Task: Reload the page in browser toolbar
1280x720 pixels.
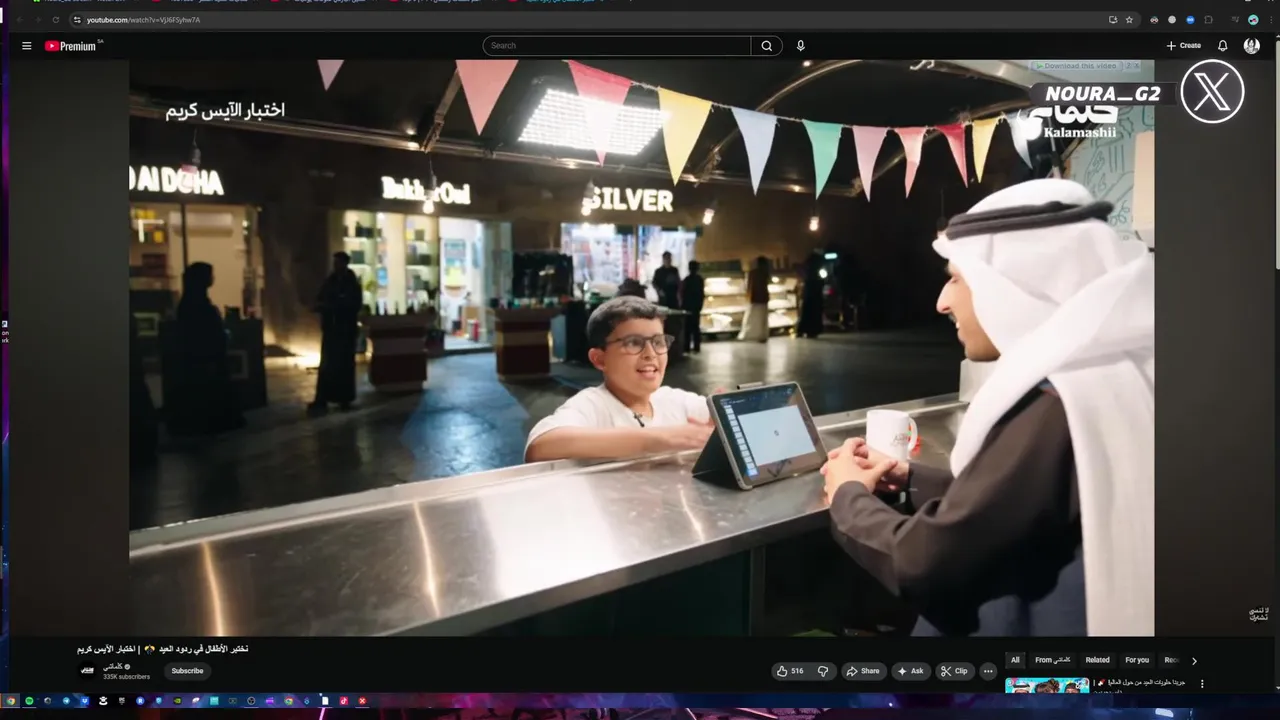Action: pos(55,20)
